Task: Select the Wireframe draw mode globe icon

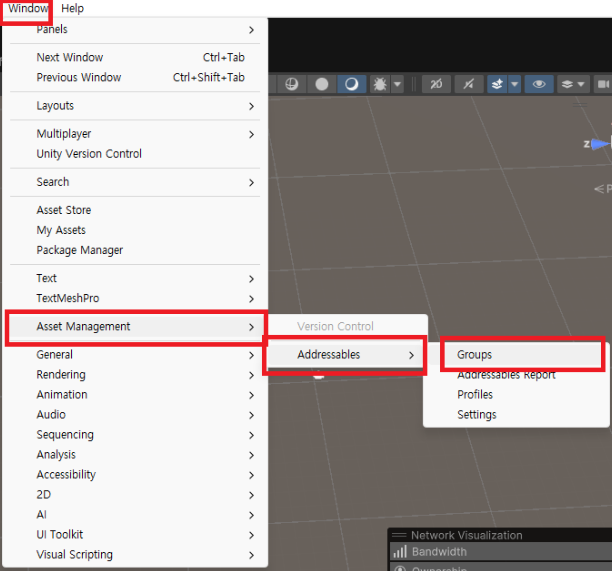Action: pyautogui.click(x=292, y=84)
